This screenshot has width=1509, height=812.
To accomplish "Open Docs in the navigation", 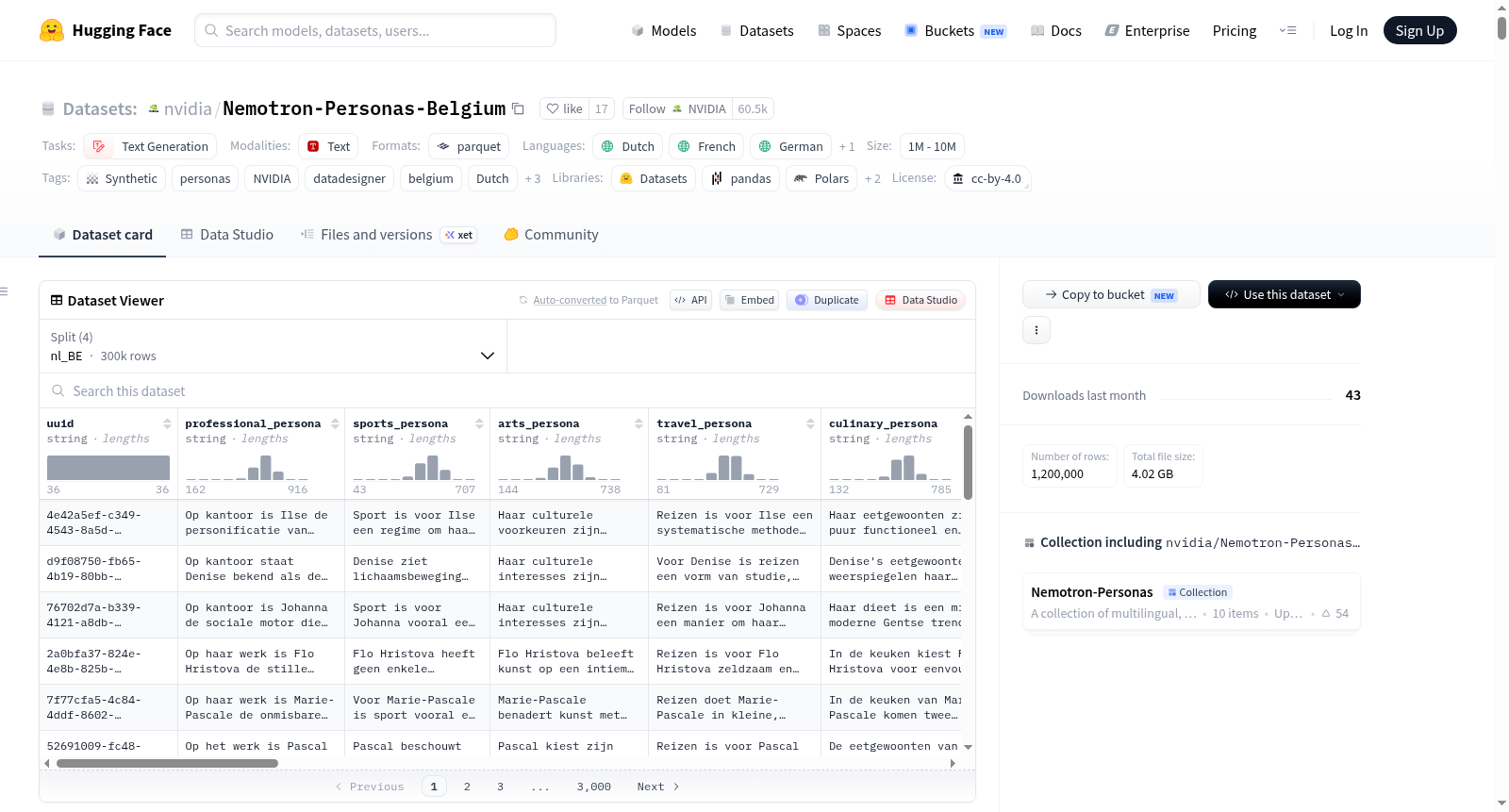I will [x=1055, y=30].
